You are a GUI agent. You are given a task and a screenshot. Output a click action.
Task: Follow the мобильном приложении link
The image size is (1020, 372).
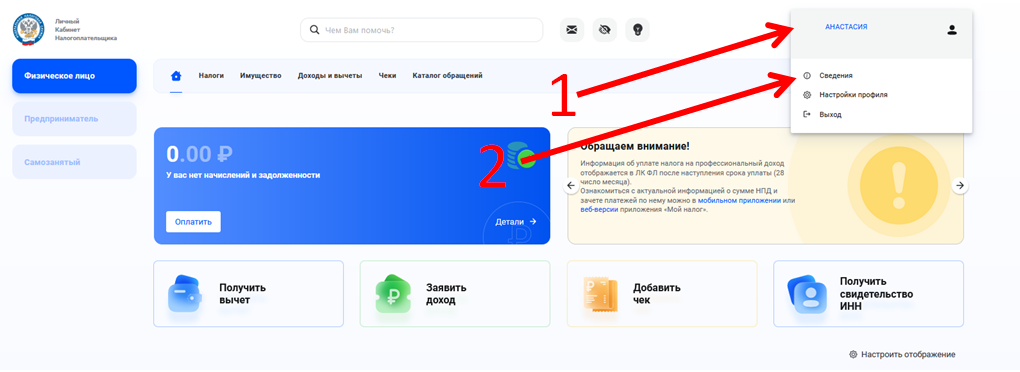point(739,201)
